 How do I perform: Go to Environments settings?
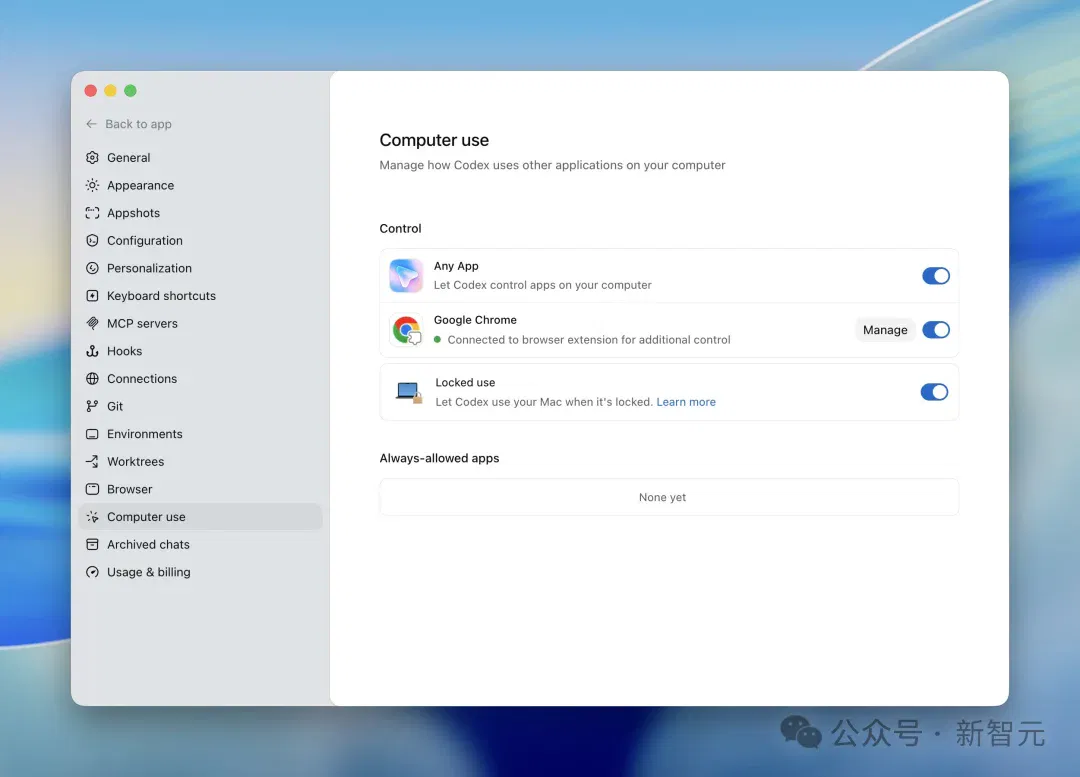coord(200,434)
